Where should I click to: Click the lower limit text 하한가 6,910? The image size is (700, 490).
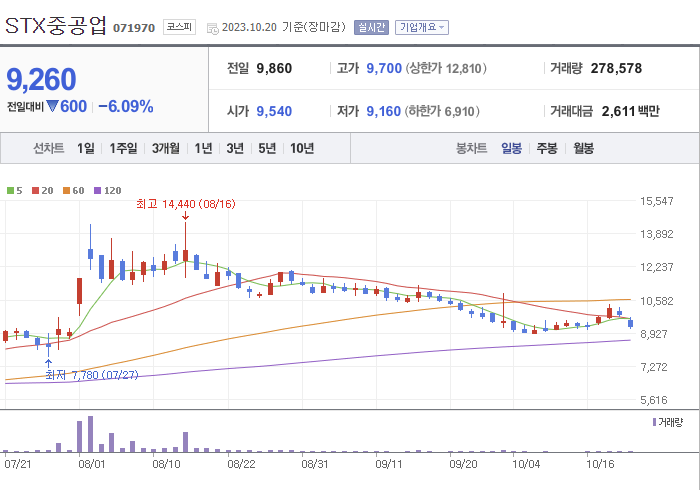[442, 111]
